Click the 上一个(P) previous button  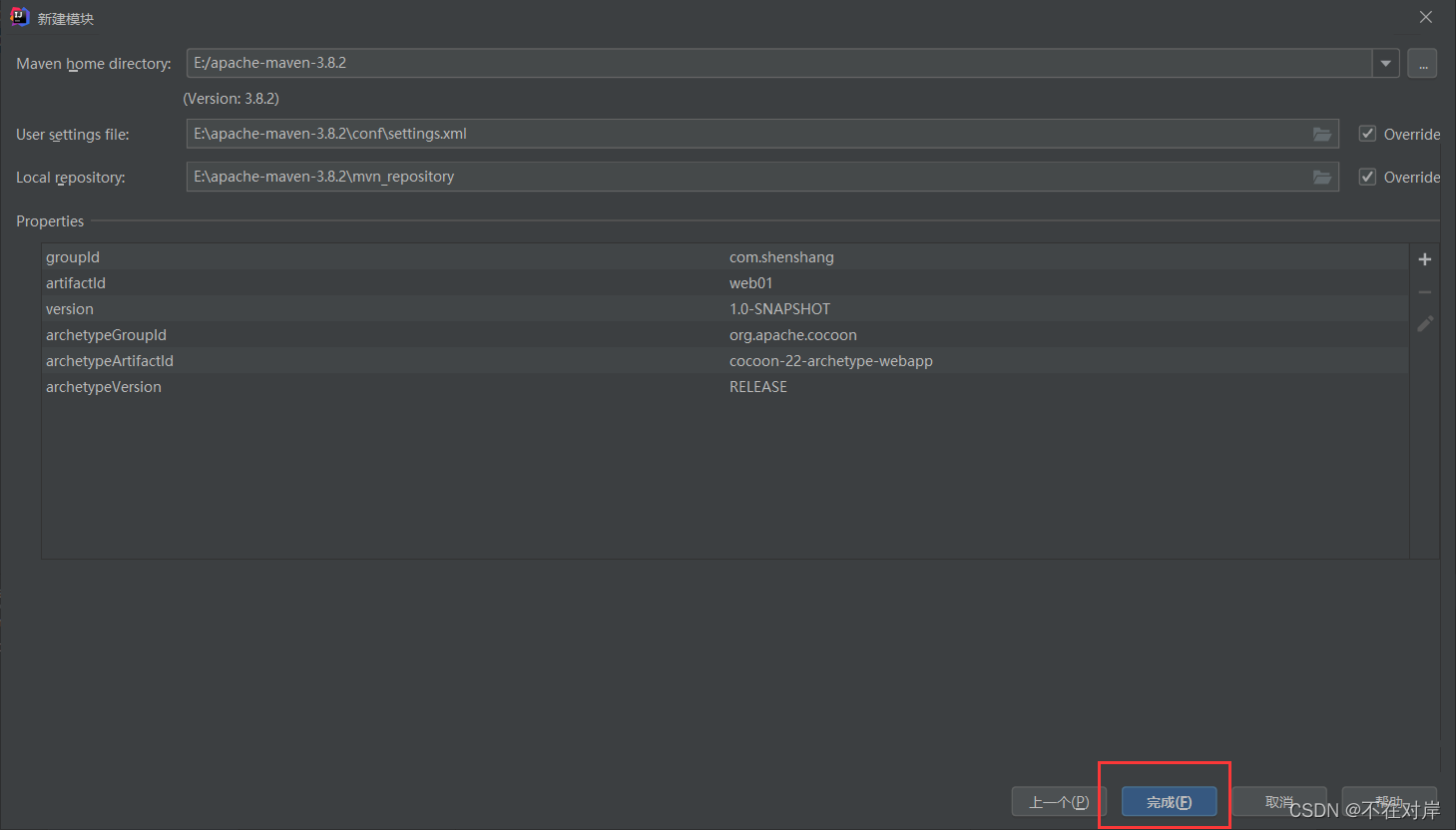(1059, 802)
